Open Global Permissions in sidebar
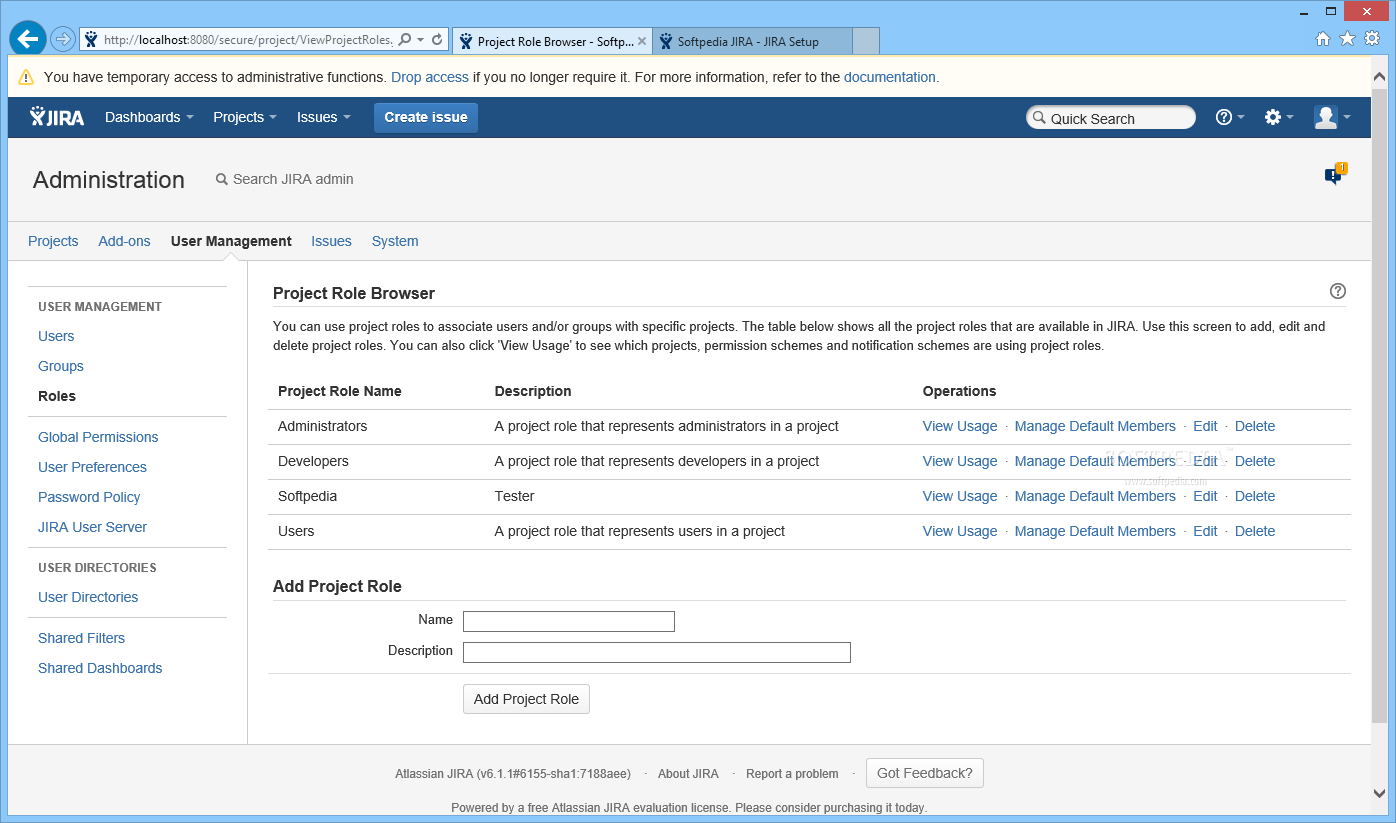 98,437
